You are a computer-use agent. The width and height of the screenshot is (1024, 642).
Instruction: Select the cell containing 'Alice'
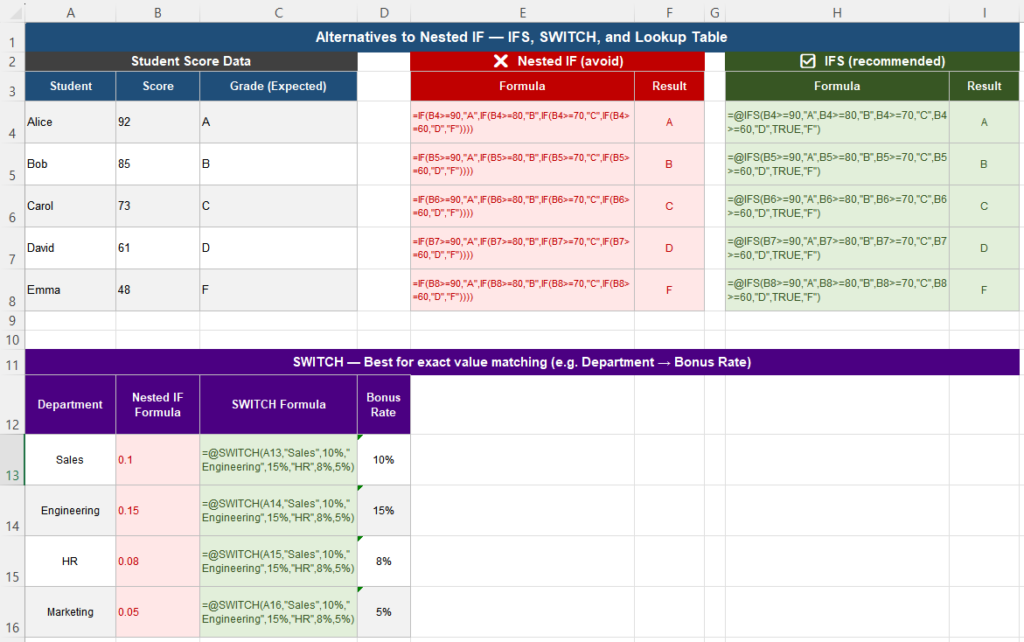coord(71,122)
